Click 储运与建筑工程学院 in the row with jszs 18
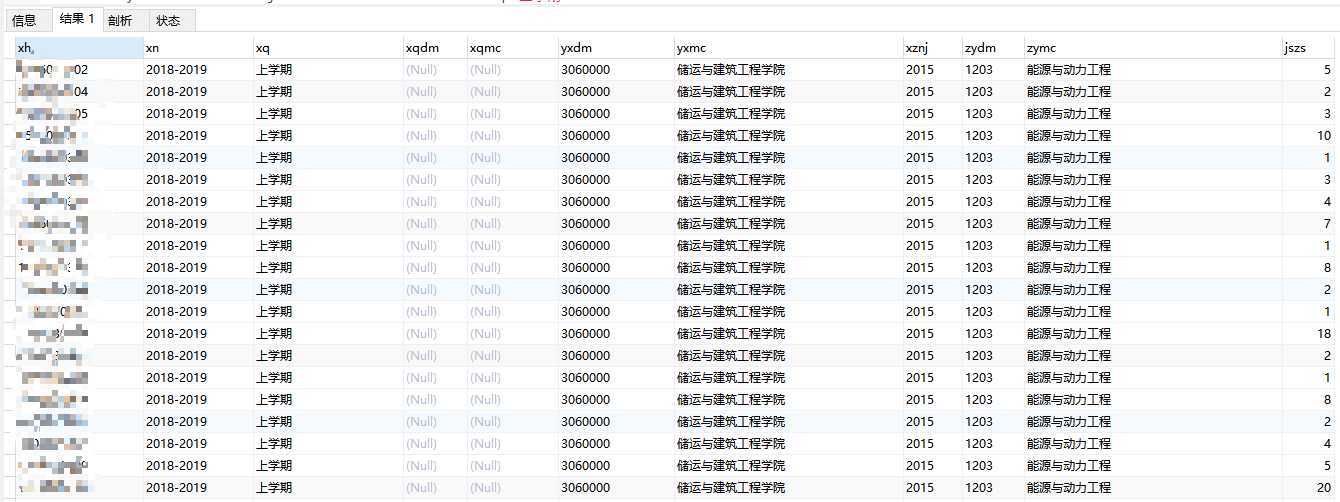The image size is (1340, 502). 731,334
